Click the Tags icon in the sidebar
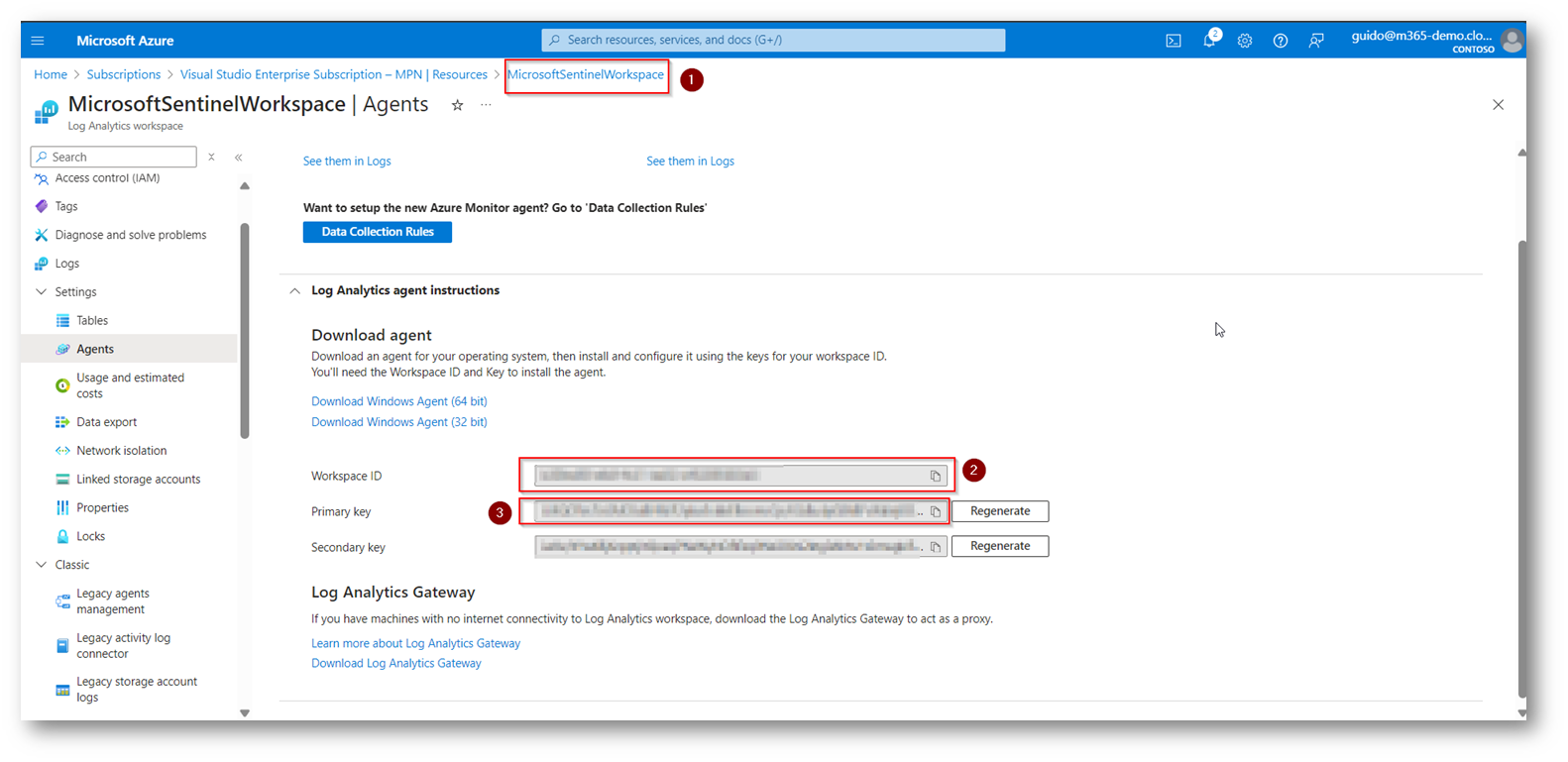 [41, 206]
